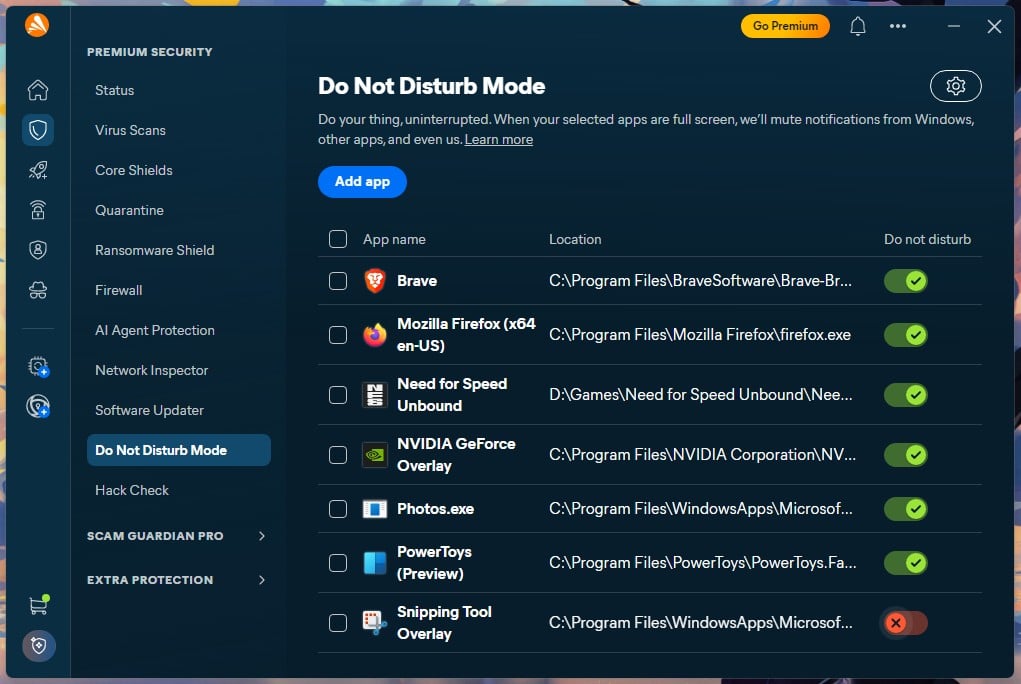Check the Snipping Tool Overlay checkbox
The image size is (1021, 684).
click(x=338, y=623)
